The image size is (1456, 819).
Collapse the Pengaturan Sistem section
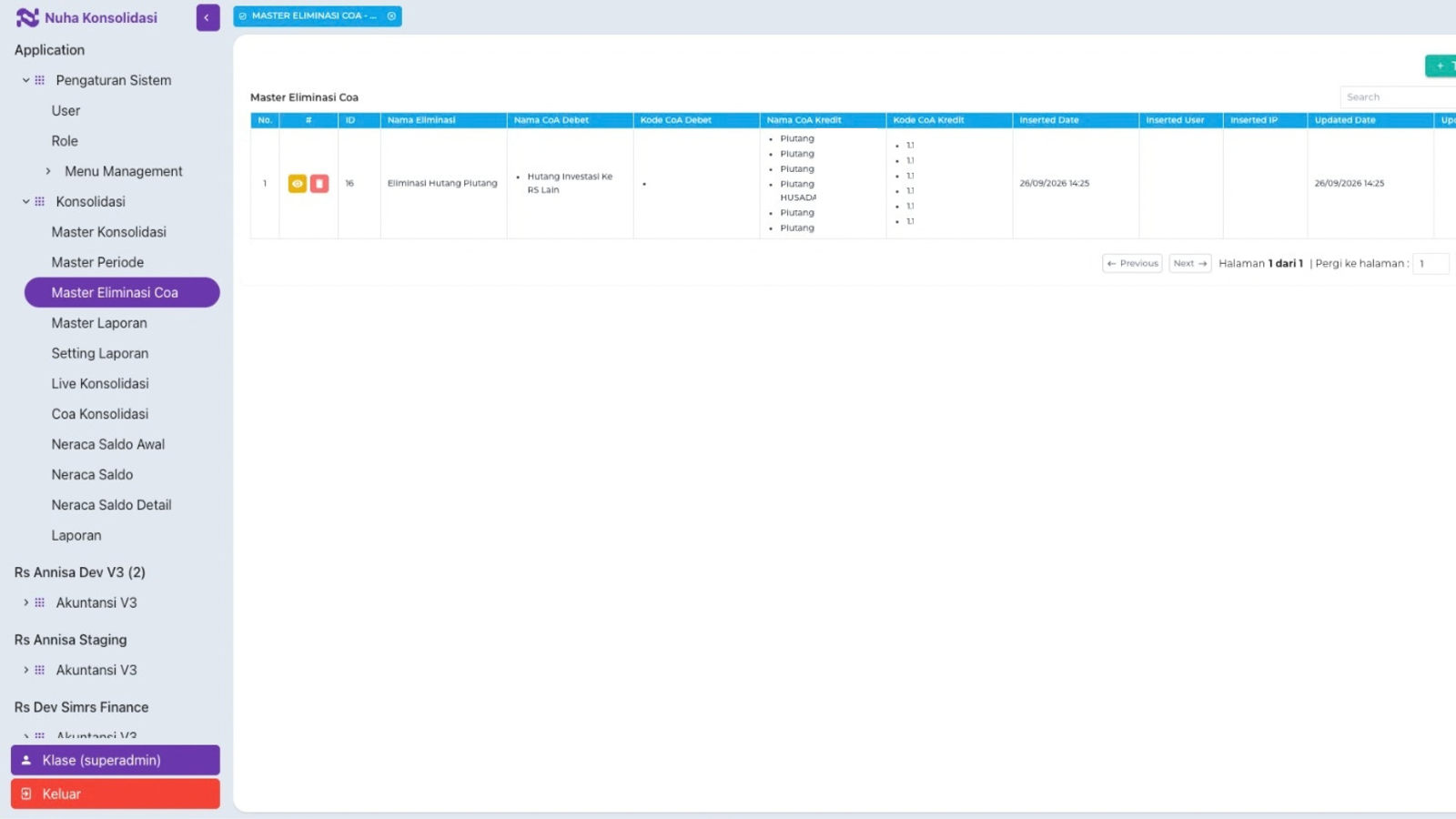26,80
